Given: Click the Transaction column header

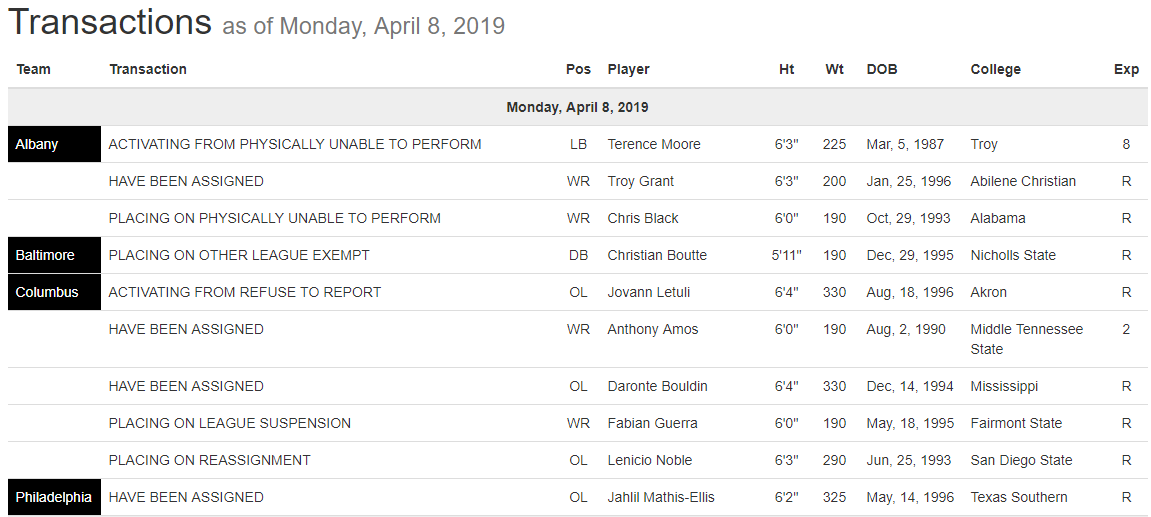Looking at the screenshot, I should tap(148, 69).
